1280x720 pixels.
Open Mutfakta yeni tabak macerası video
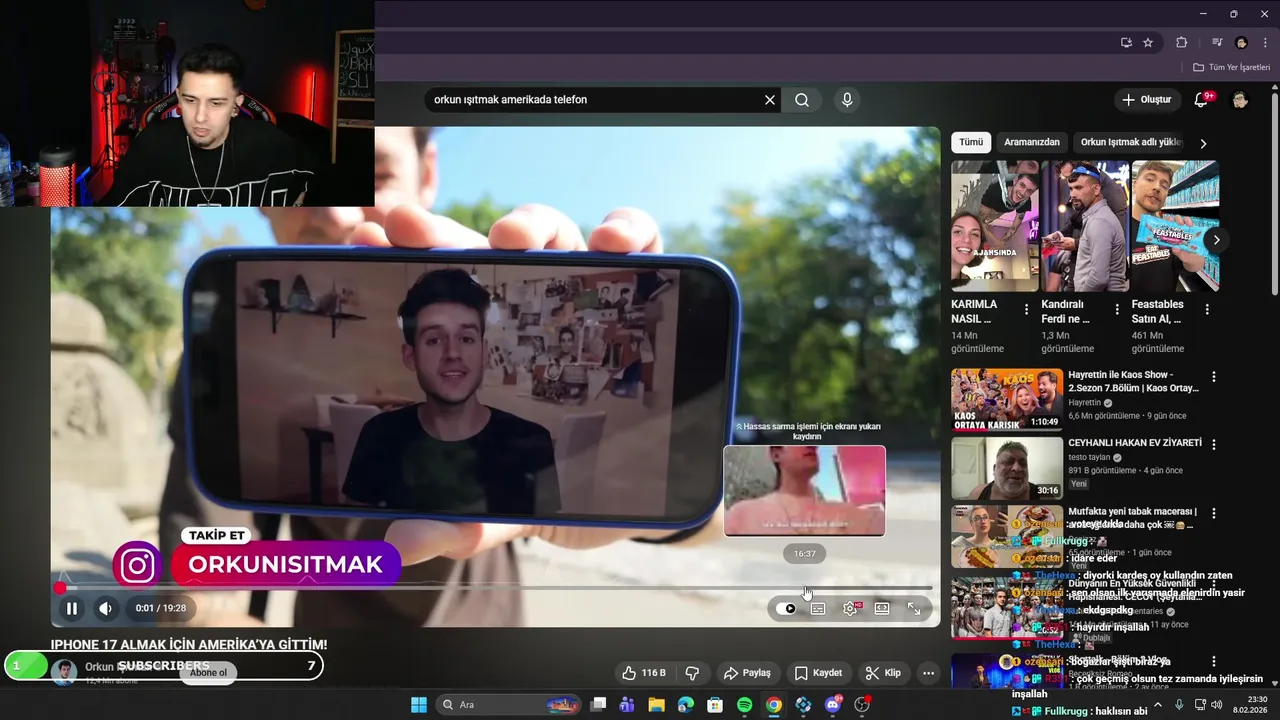tap(1007, 536)
